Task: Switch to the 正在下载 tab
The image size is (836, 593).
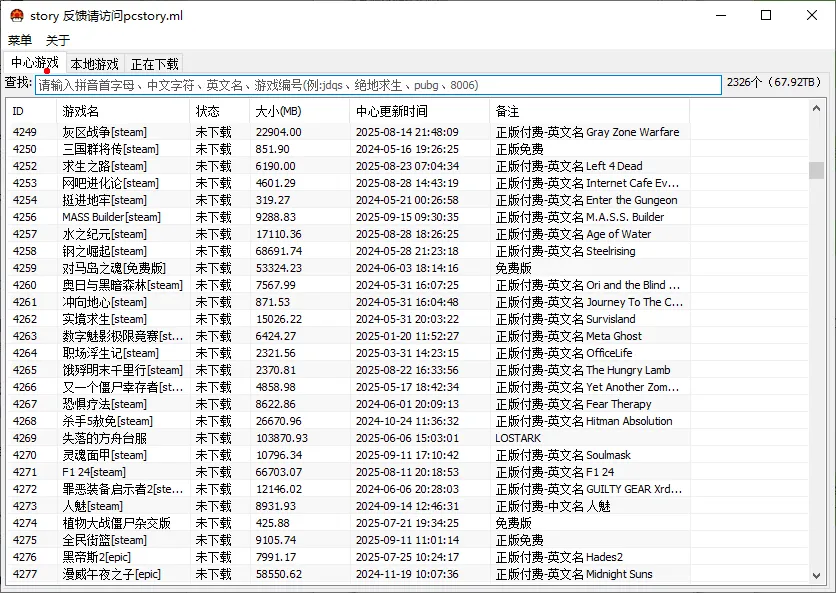Action: [x=155, y=64]
